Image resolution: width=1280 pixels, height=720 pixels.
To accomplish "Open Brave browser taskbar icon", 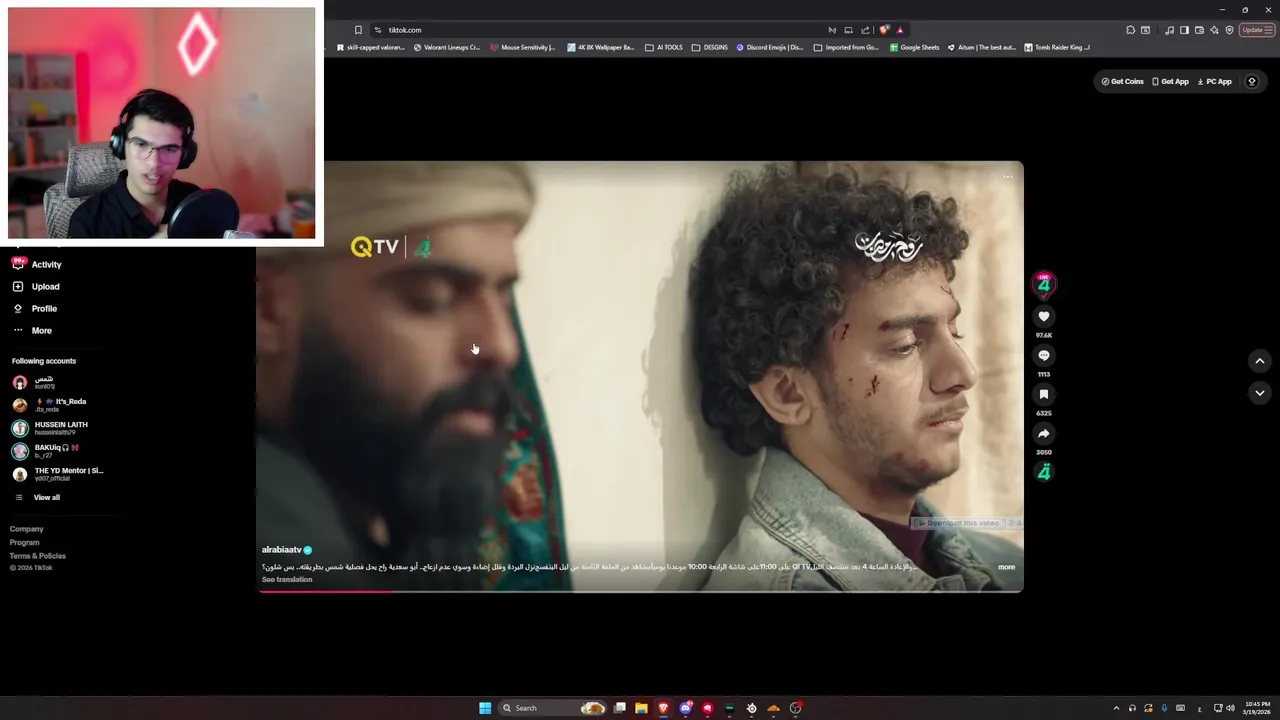I will 663,708.
